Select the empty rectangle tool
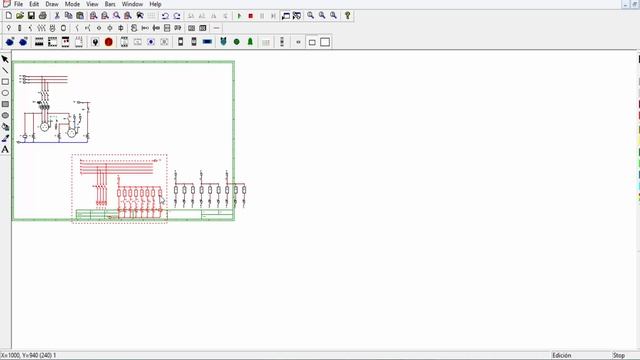This screenshot has height=360, width=640. (x=5, y=82)
